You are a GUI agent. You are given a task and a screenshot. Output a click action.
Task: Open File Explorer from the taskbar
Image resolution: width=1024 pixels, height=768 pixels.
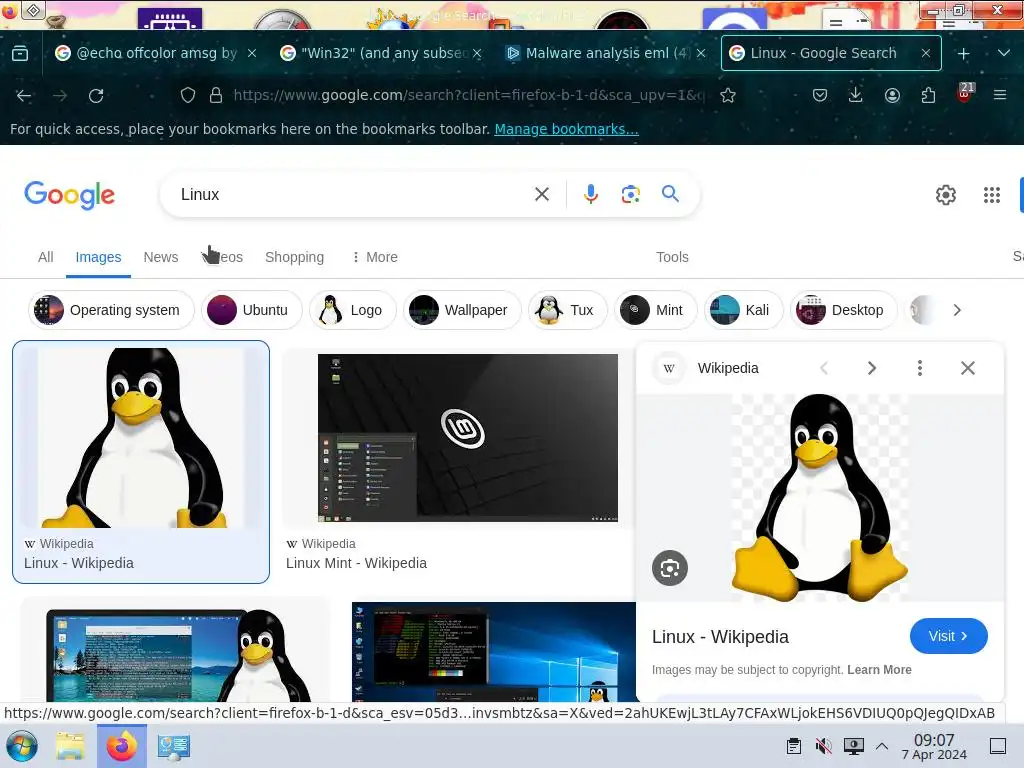(x=70, y=746)
